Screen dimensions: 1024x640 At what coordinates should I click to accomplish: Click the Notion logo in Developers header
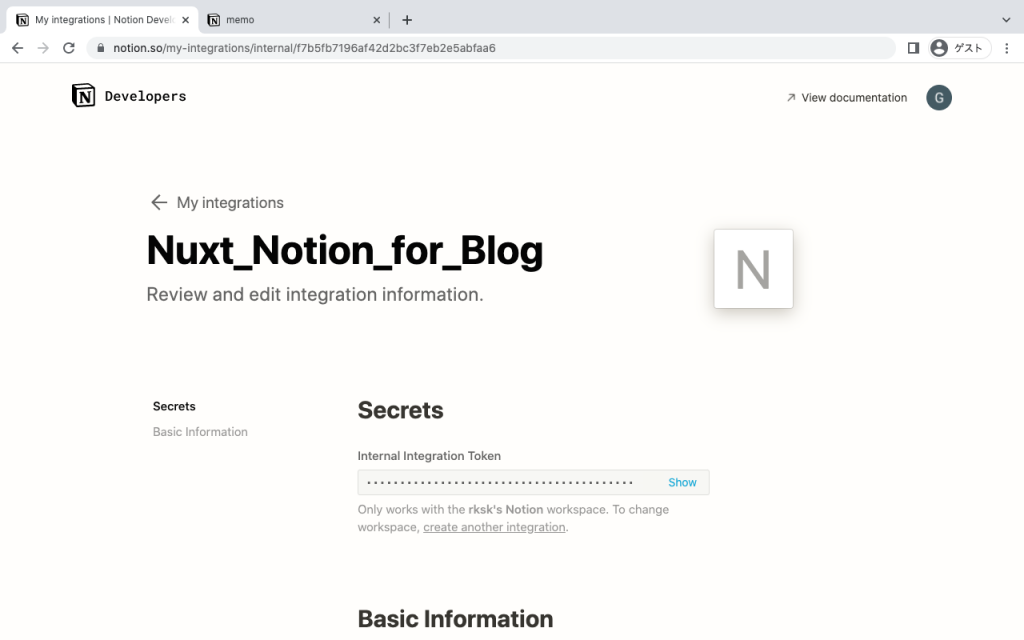click(84, 96)
